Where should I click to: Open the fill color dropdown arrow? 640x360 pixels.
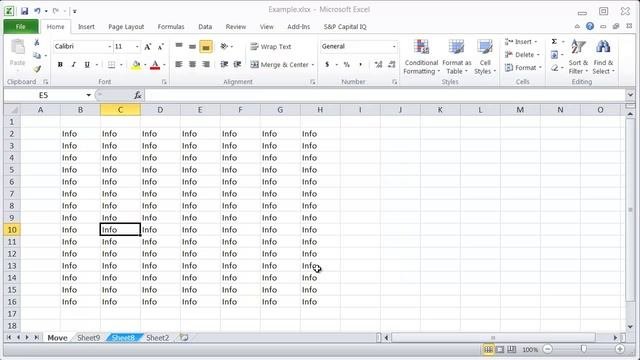145,65
